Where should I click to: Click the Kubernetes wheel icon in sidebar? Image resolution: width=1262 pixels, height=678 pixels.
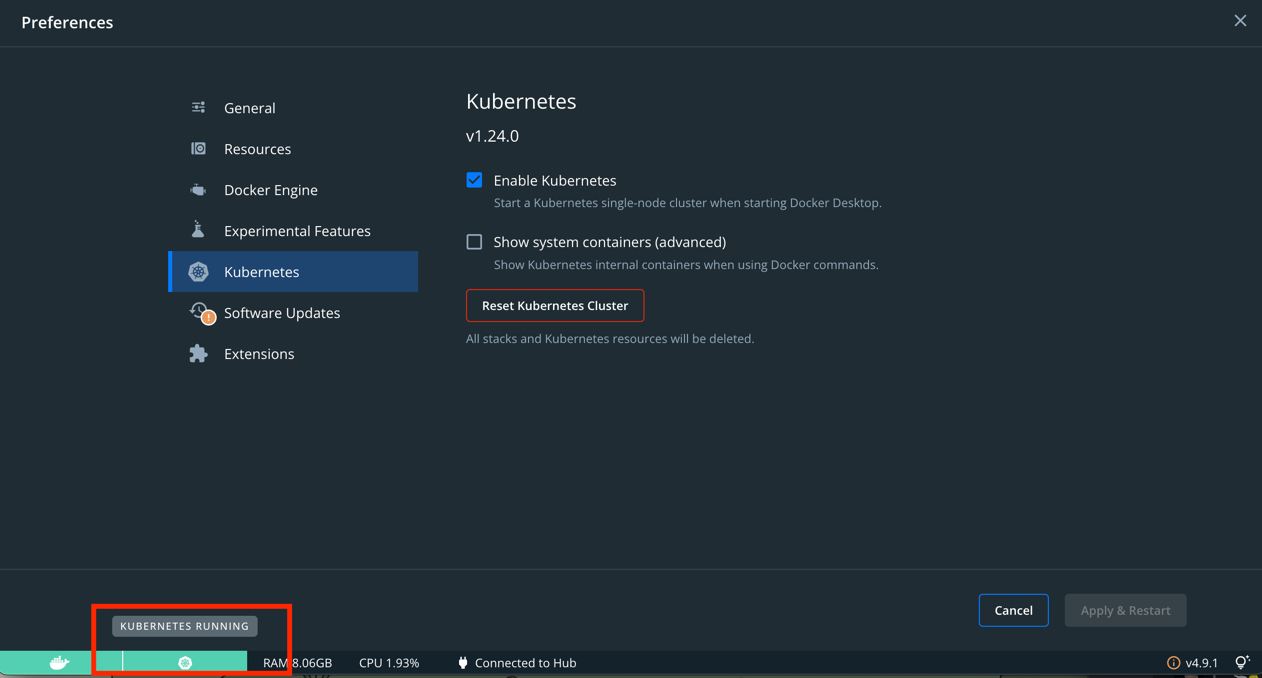tap(198, 271)
